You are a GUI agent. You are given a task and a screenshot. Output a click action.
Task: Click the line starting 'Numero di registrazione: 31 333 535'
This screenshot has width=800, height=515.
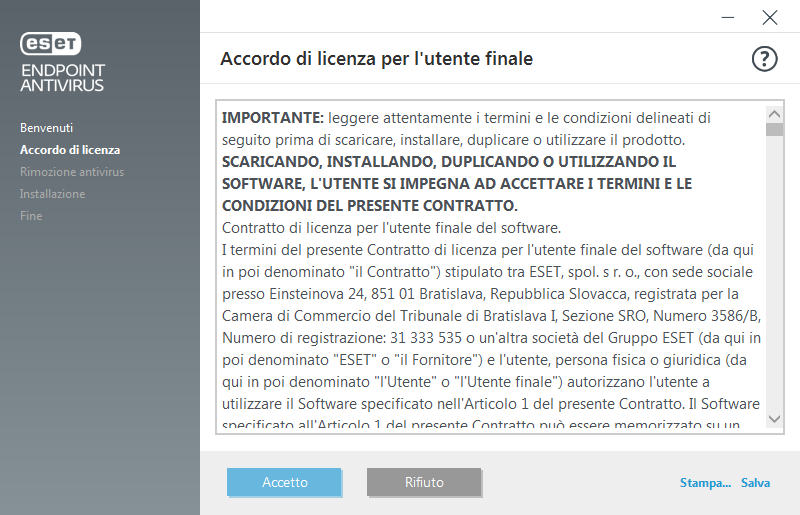491,338
